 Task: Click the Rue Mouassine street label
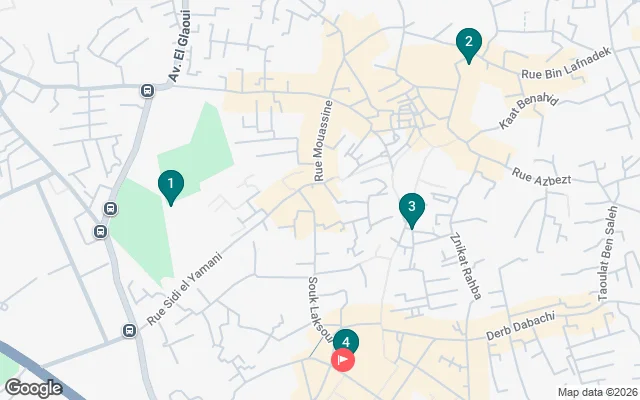click(x=323, y=141)
